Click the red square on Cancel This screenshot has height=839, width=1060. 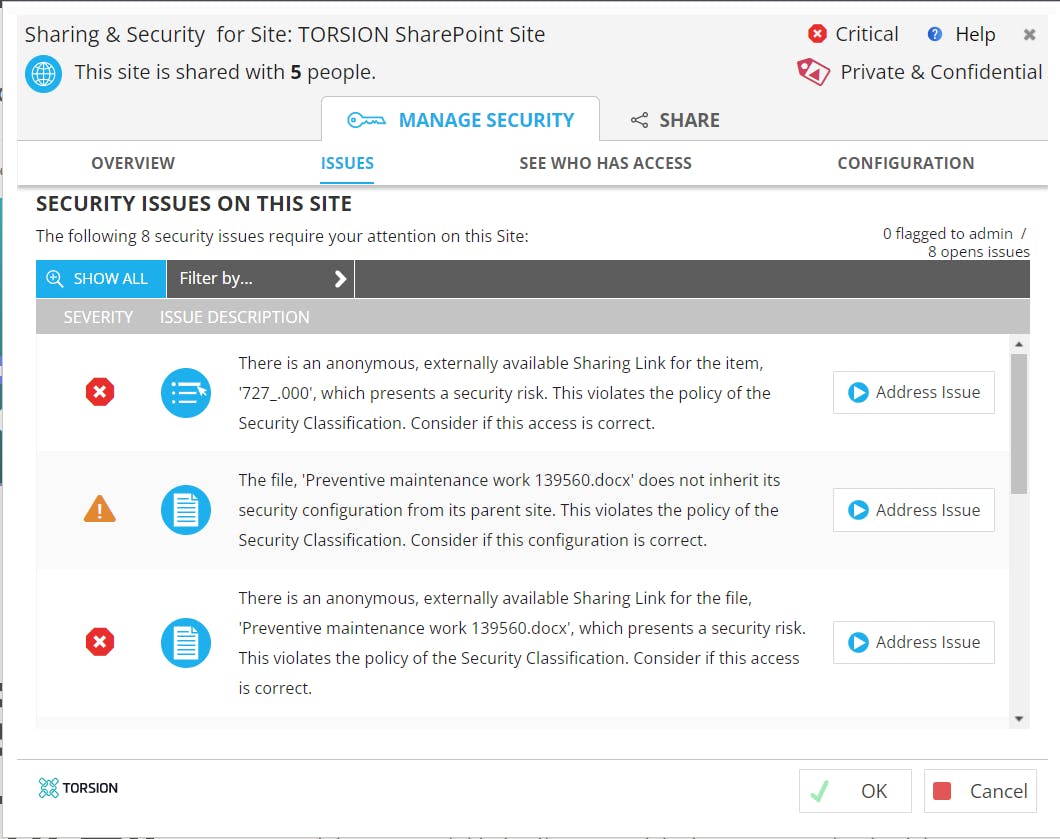point(942,791)
